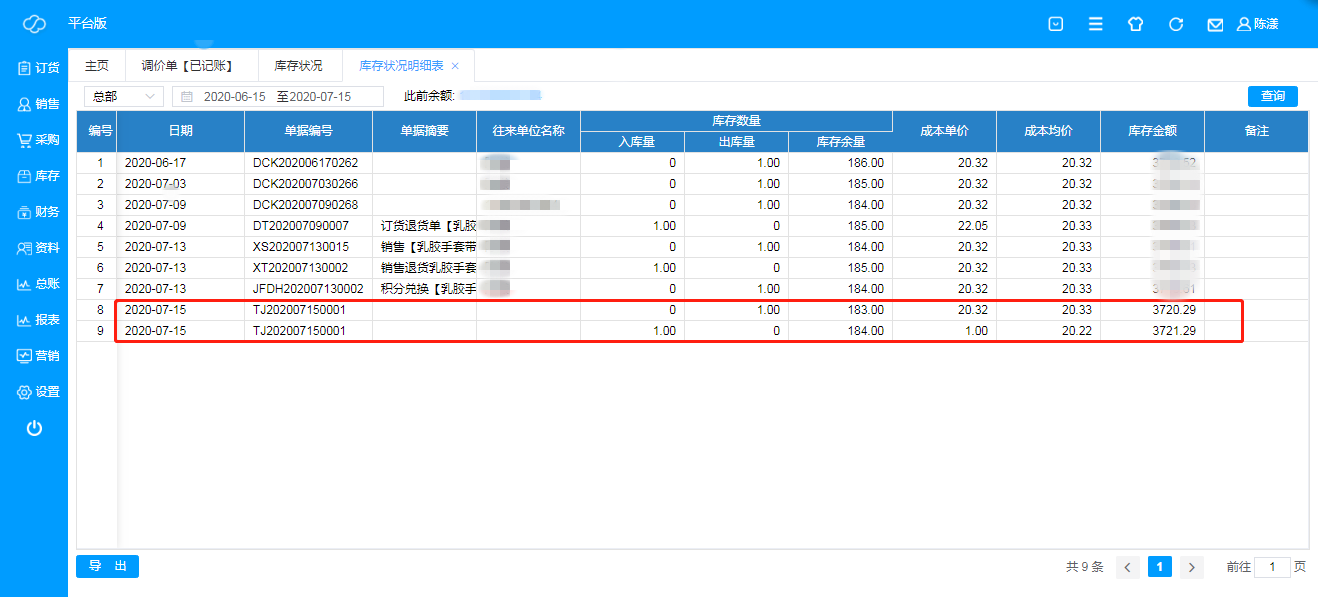Image resolution: width=1318 pixels, height=597 pixels.
Task: Select document number JFDH202007130002
Action: coord(308,289)
